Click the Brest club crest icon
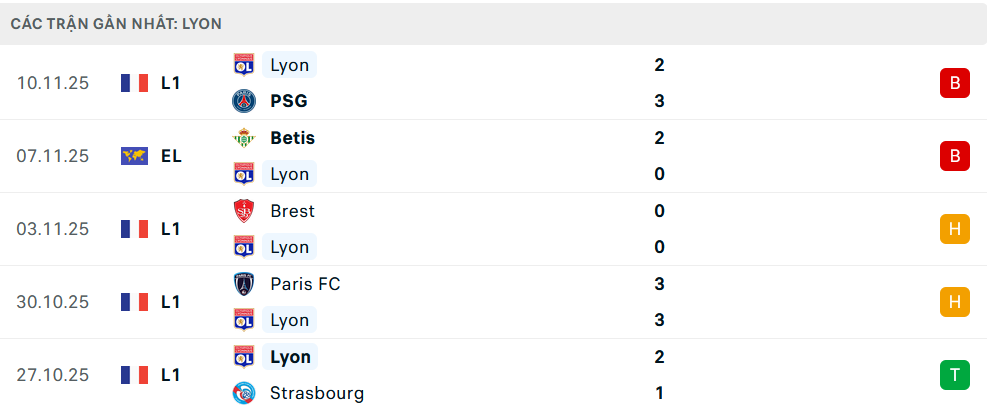Screen dimensions: 987x411 click(243, 211)
